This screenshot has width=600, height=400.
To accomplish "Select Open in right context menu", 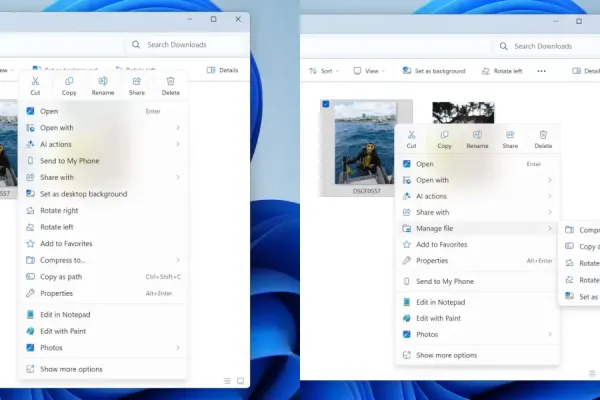I will 477,164.
